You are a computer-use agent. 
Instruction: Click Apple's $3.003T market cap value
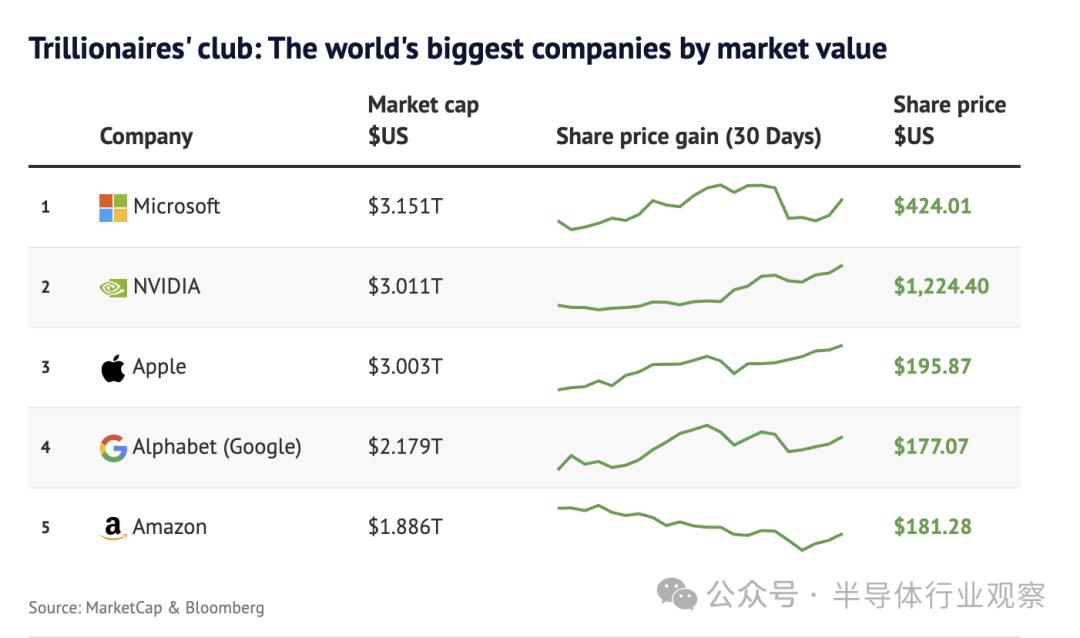[x=405, y=367]
